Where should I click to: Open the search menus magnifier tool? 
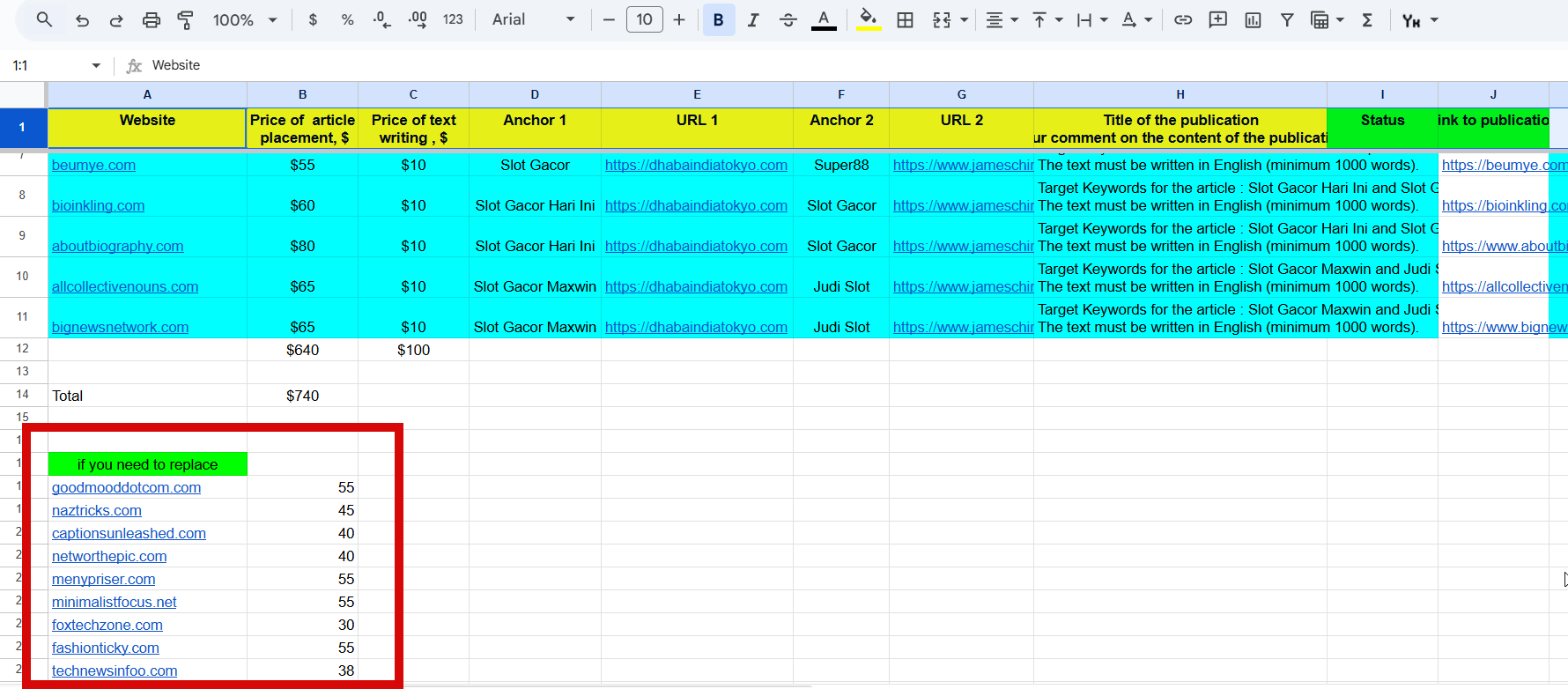click(44, 19)
